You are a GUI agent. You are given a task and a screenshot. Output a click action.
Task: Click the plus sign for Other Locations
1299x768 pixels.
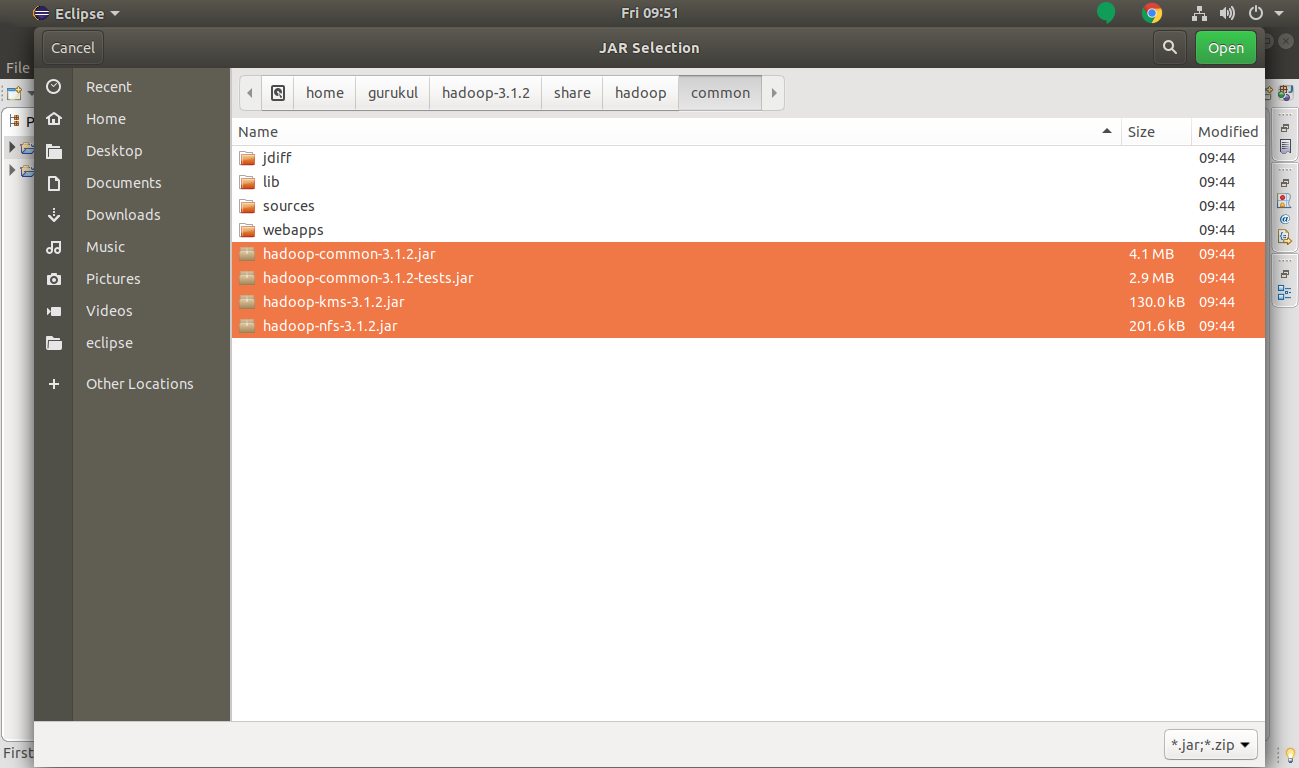[x=54, y=384]
